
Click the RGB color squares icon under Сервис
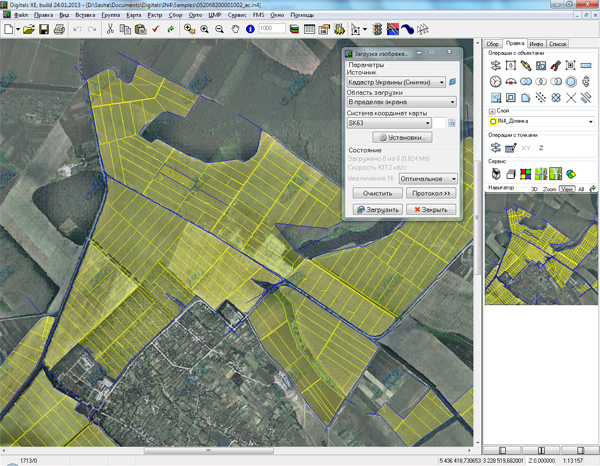click(x=525, y=173)
